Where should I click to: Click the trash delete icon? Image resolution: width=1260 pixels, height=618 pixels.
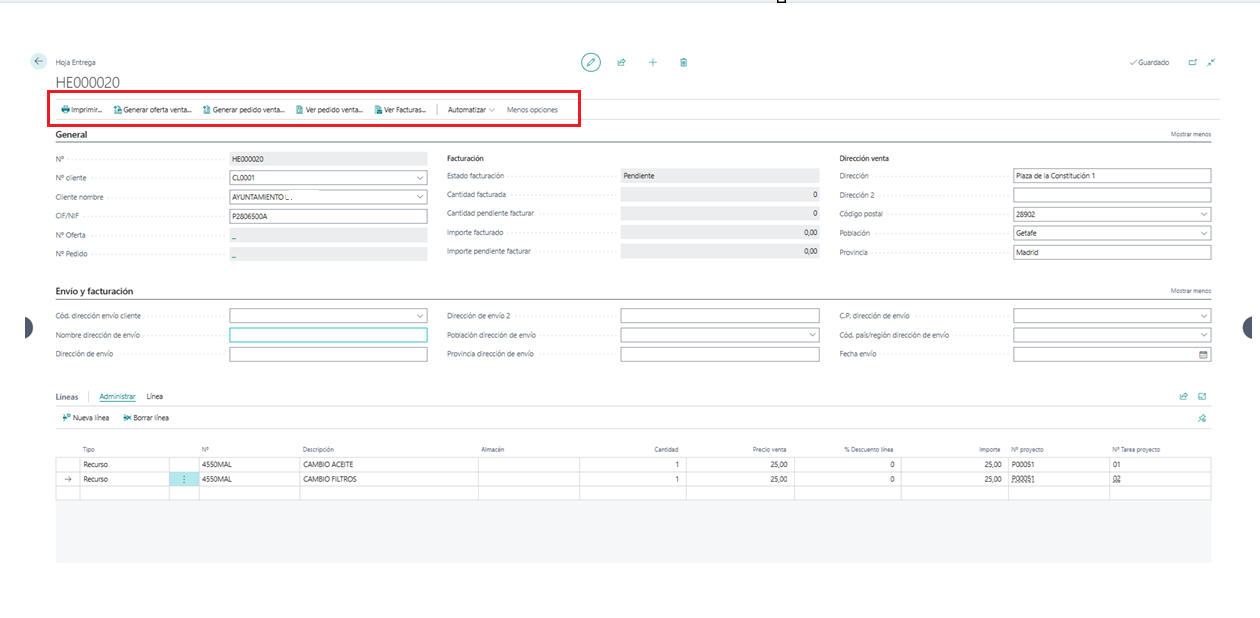[684, 62]
